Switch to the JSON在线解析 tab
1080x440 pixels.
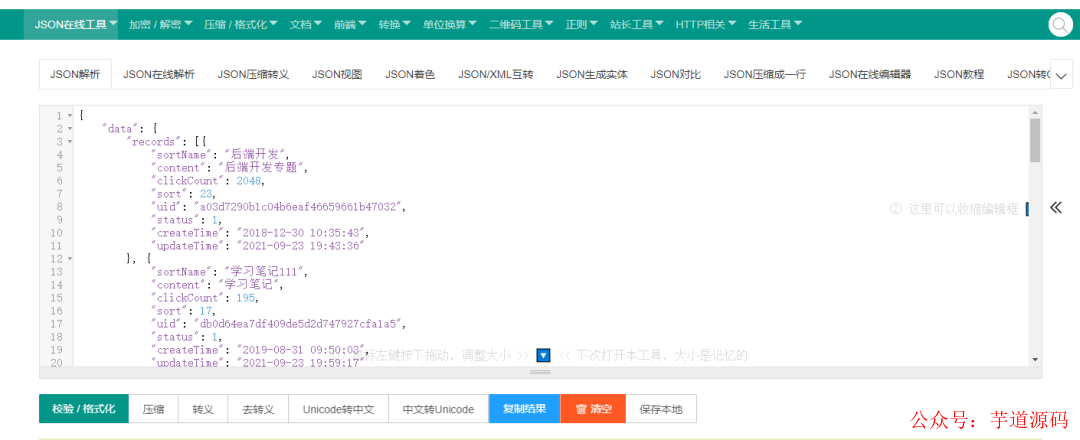(x=159, y=75)
